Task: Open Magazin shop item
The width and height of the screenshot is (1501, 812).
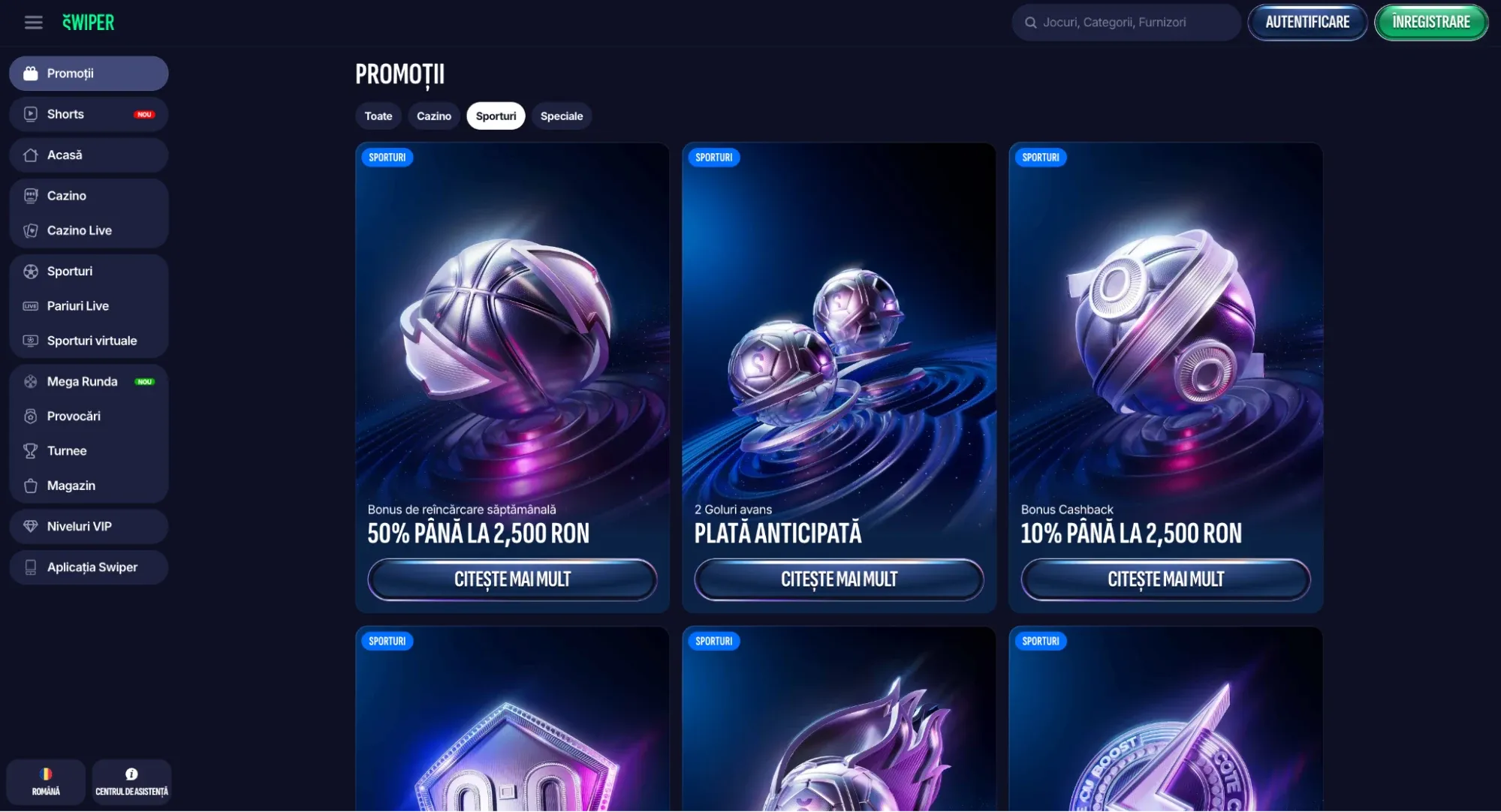Action: [89, 486]
